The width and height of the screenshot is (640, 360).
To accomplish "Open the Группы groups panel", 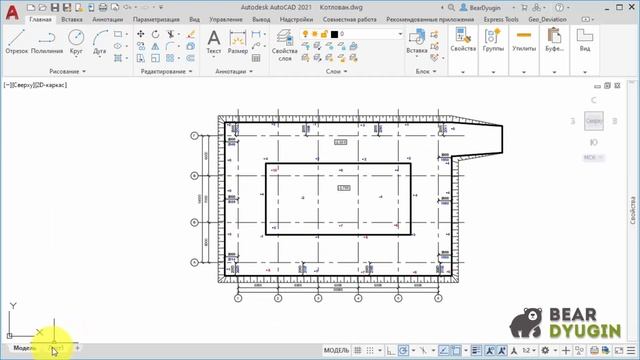I will point(493,40).
